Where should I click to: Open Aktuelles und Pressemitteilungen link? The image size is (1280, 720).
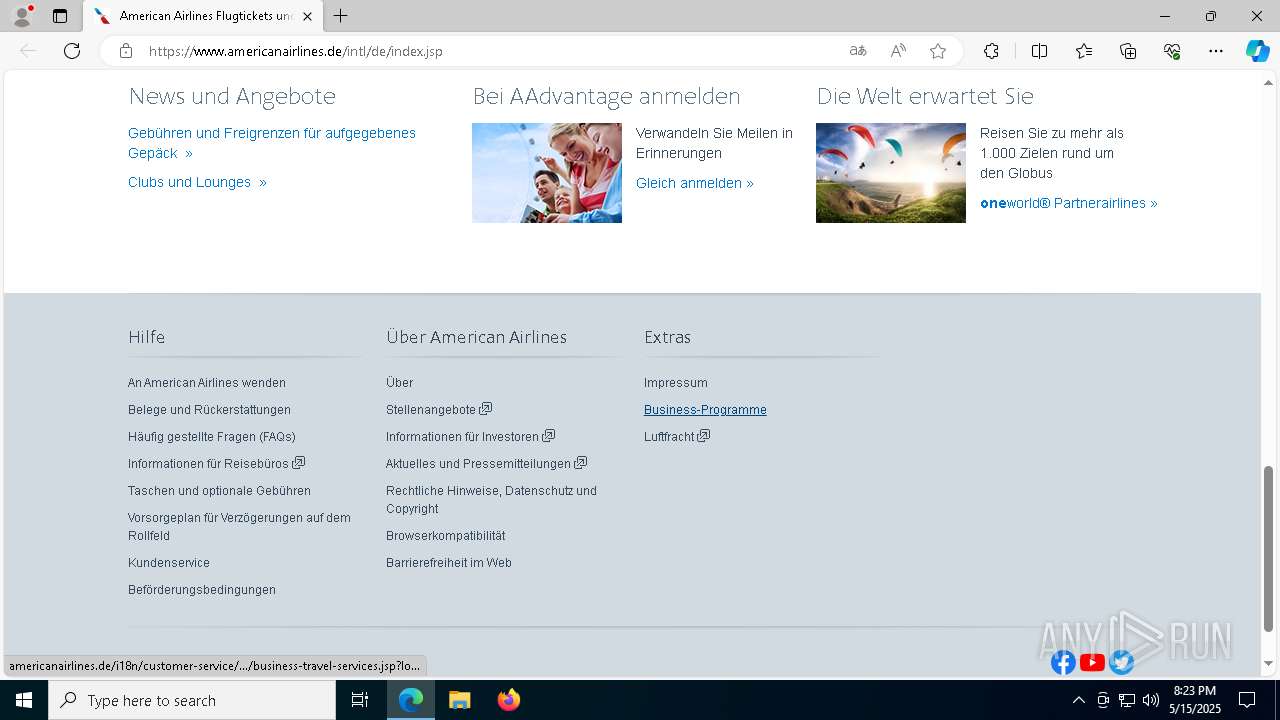[486, 464]
